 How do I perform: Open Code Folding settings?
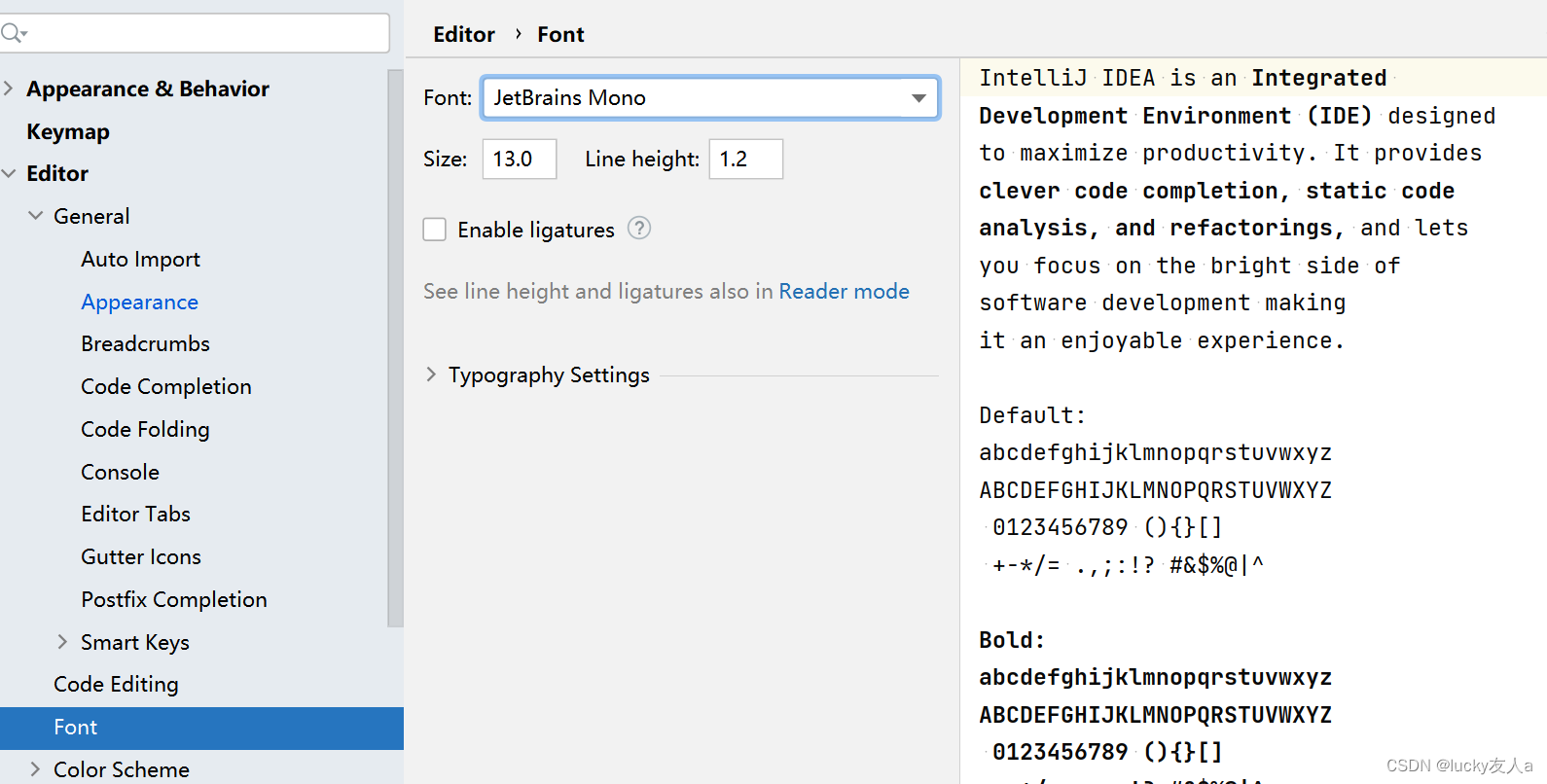point(146,430)
